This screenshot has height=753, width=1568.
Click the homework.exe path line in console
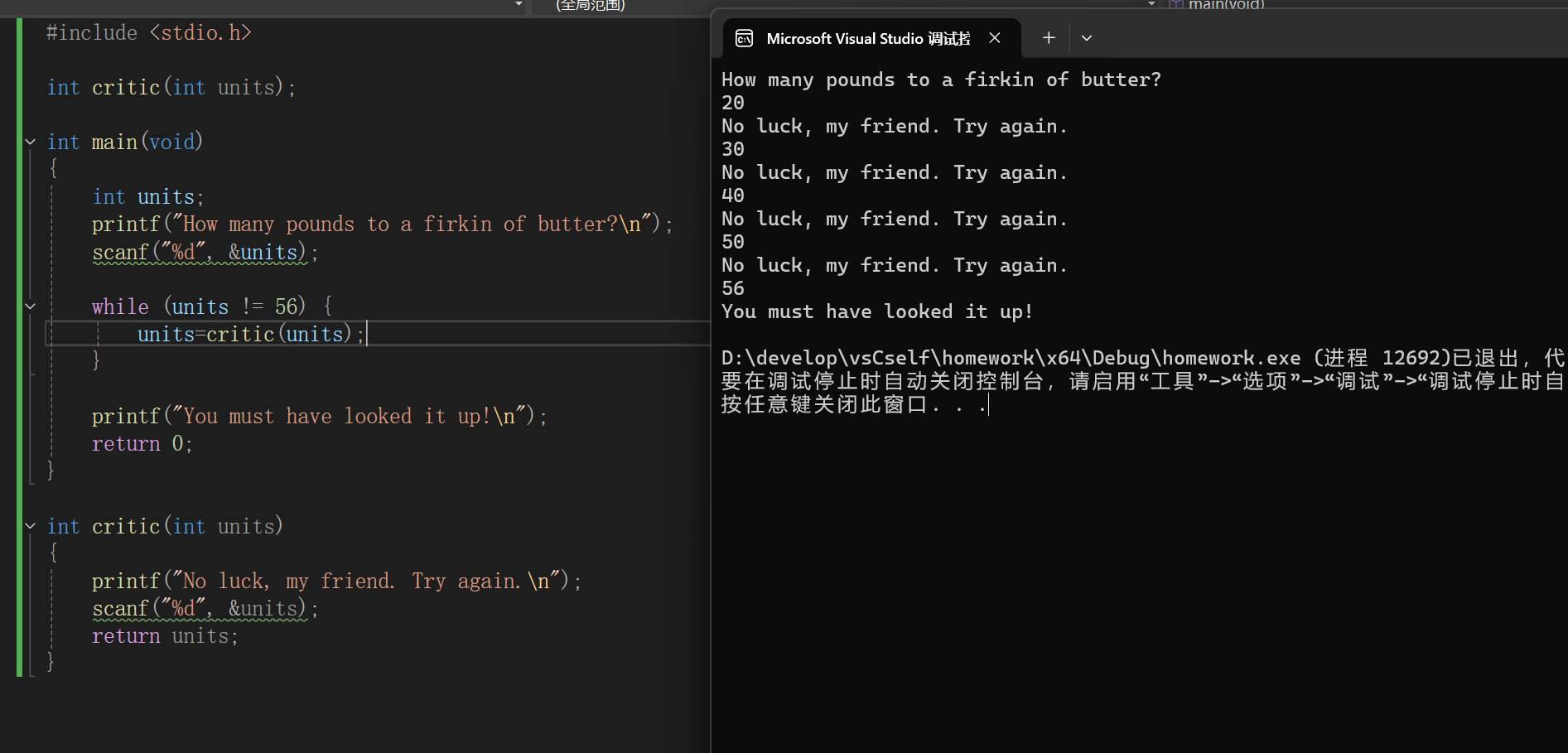pos(1144,358)
